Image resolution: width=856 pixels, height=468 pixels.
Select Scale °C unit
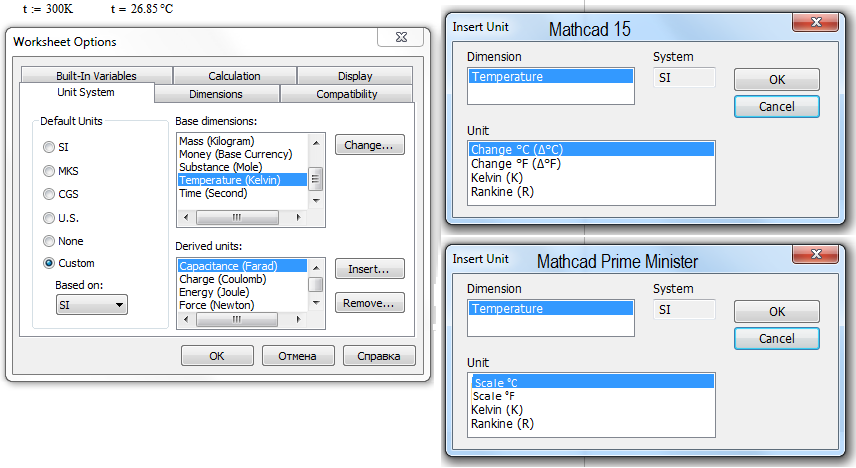tap(592, 382)
